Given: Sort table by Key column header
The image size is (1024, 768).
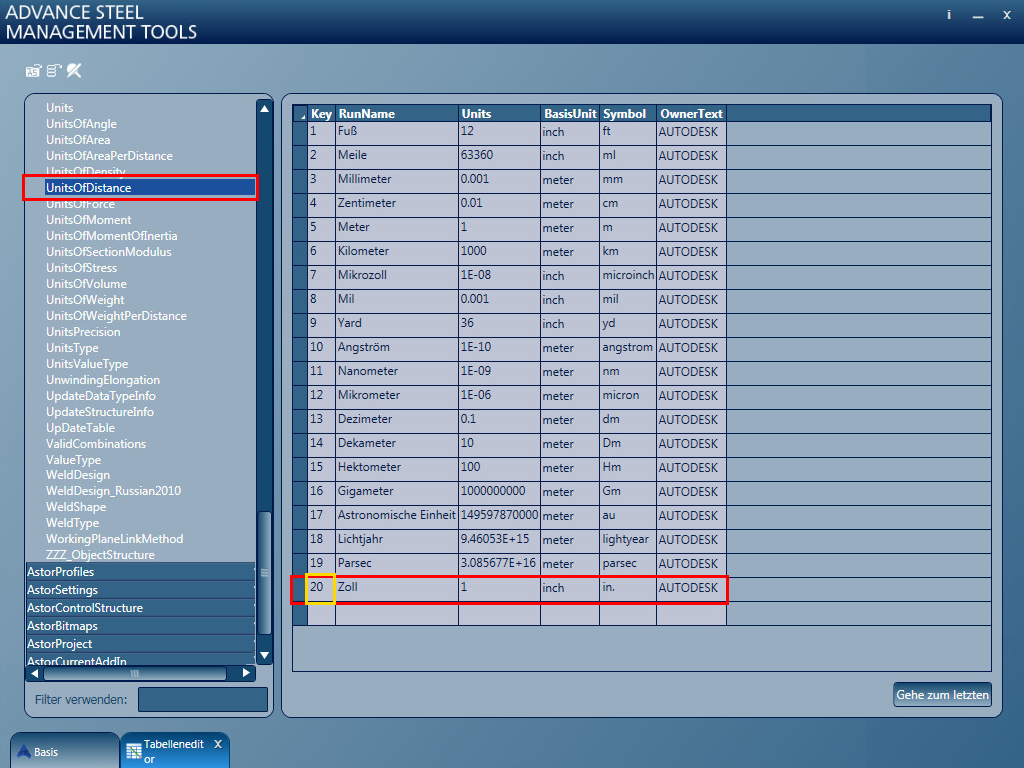Looking at the screenshot, I should pos(321,114).
